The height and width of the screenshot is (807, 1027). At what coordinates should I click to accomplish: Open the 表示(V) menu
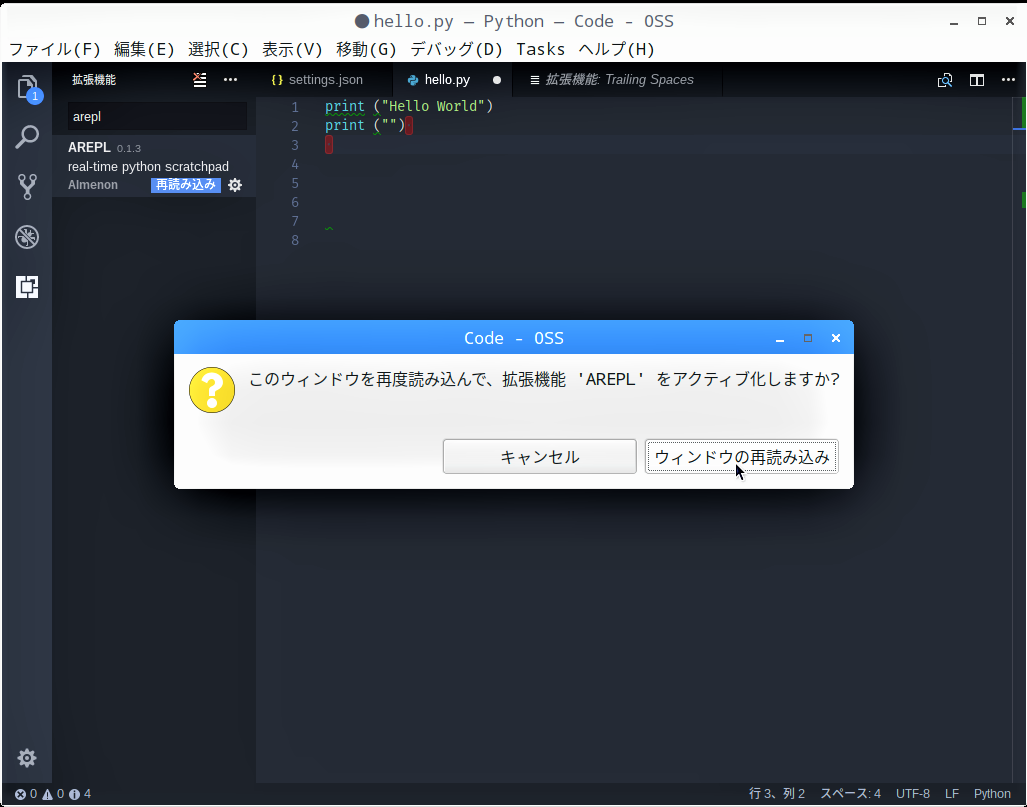pyautogui.click(x=292, y=49)
